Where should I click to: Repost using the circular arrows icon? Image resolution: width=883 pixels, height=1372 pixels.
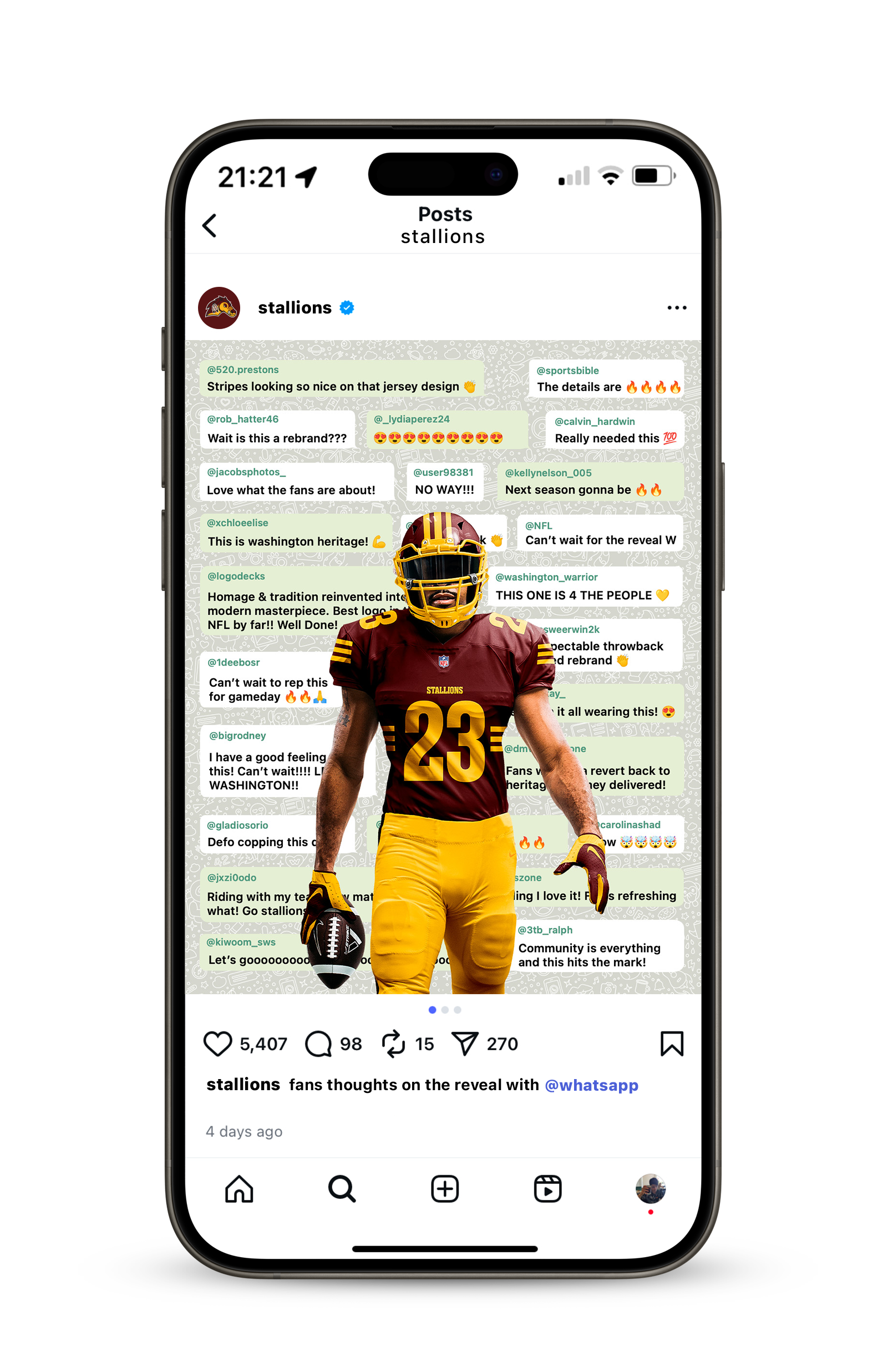click(x=393, y=1044)
